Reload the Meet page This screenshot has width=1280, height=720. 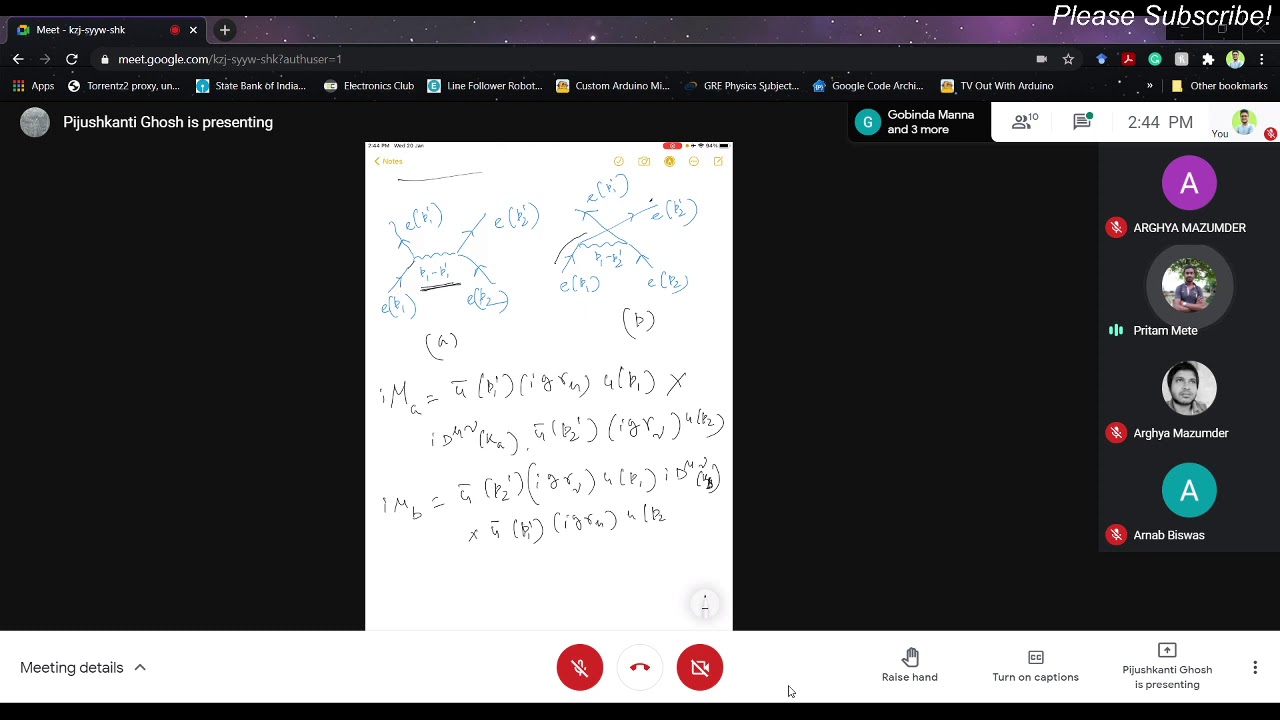tap(72, 59)
